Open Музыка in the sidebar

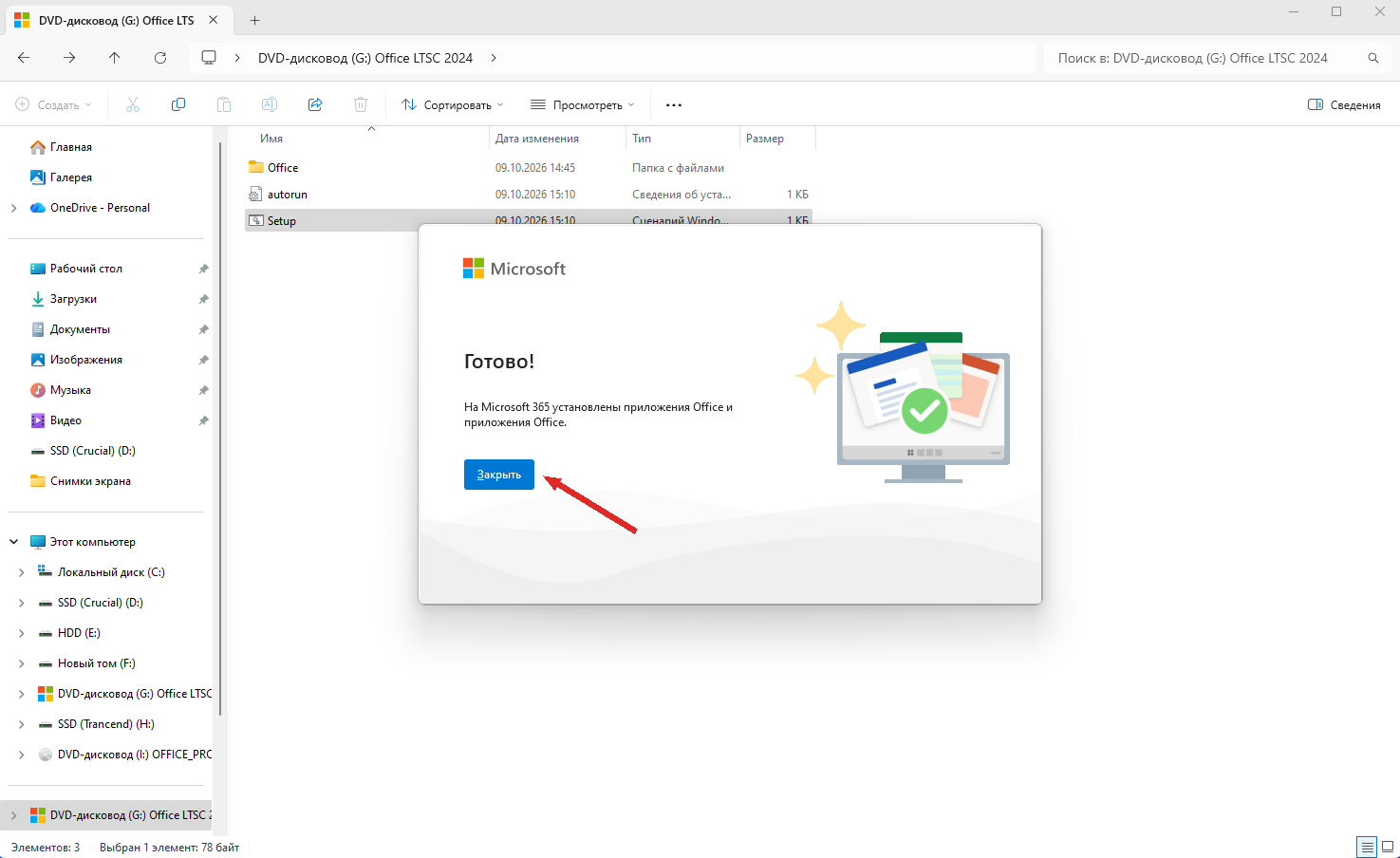[70, 390]
